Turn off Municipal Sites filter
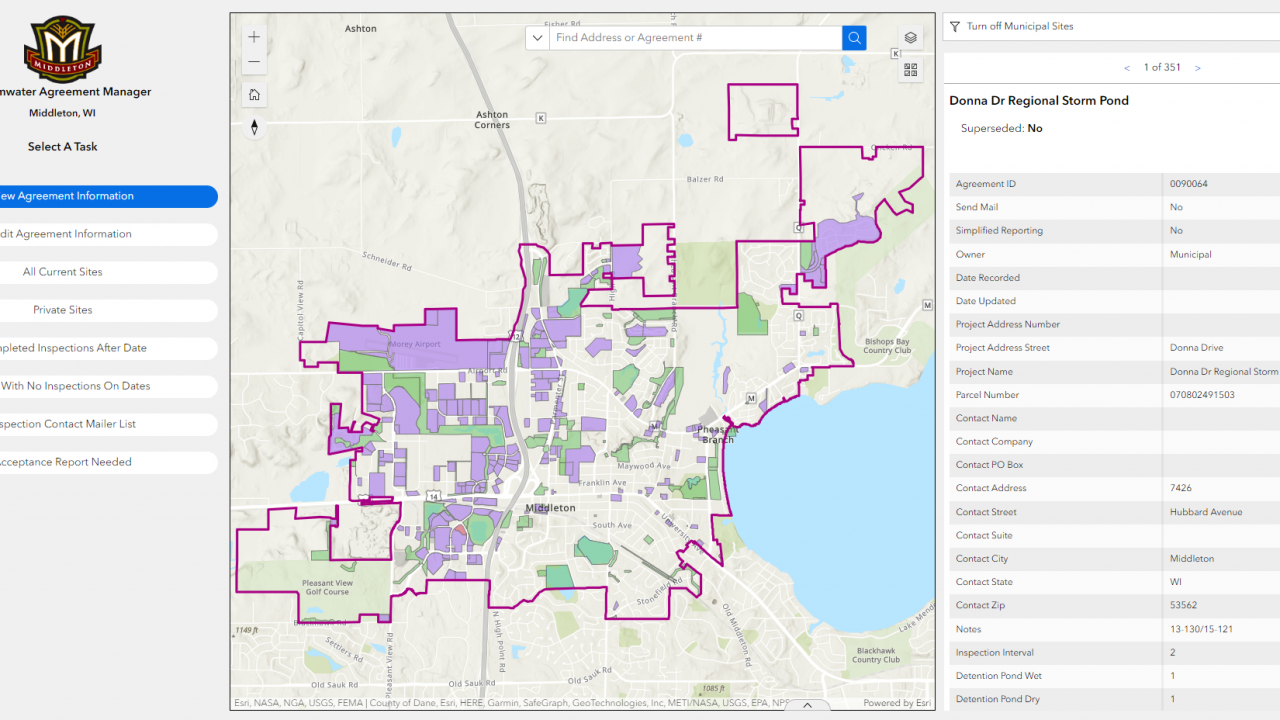 tap(1020, 27)
